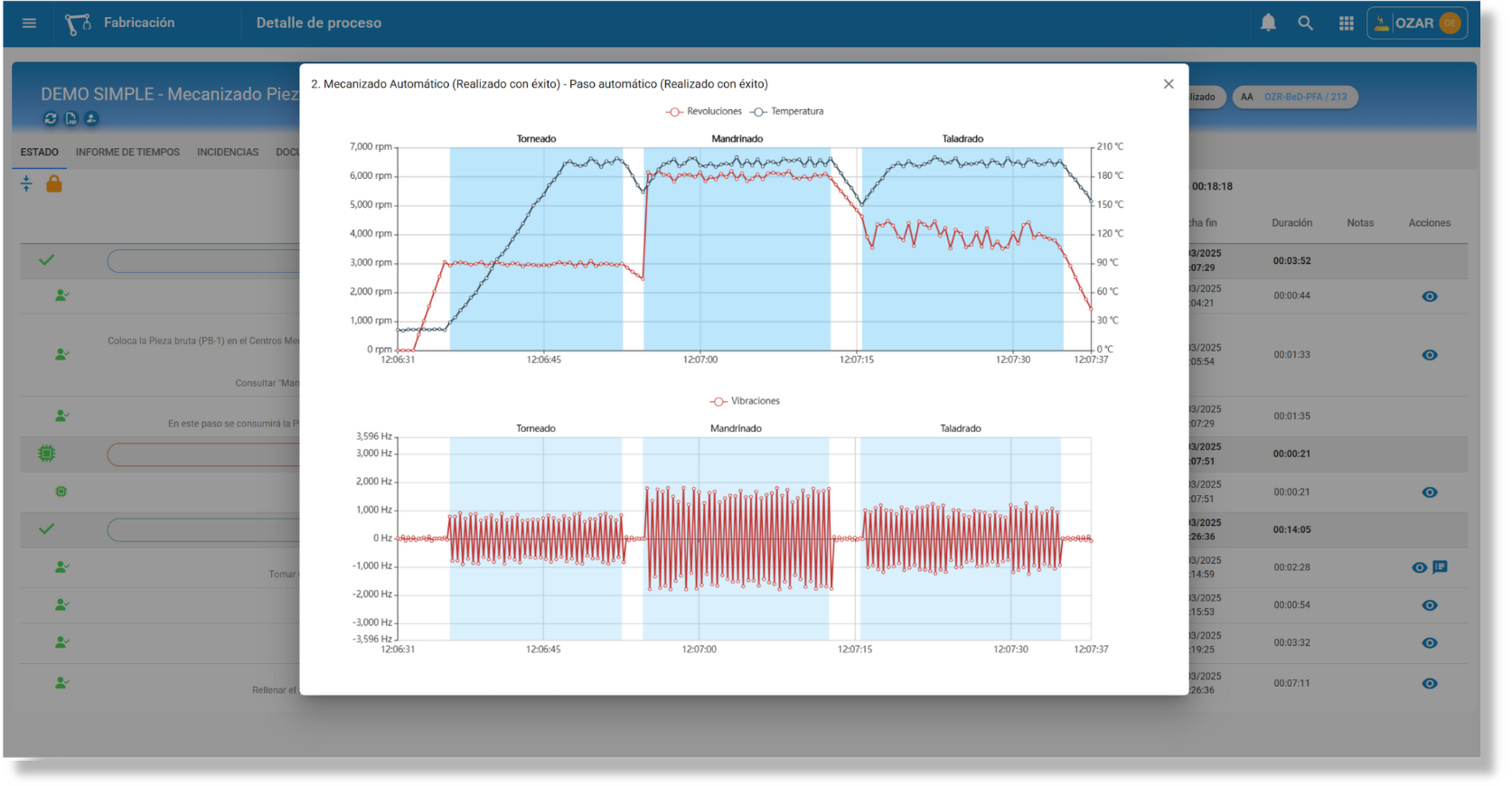1512x786 pixels.
Task: Toggle Vibraciones series in lower chart legend
Action: coord(745,401)
